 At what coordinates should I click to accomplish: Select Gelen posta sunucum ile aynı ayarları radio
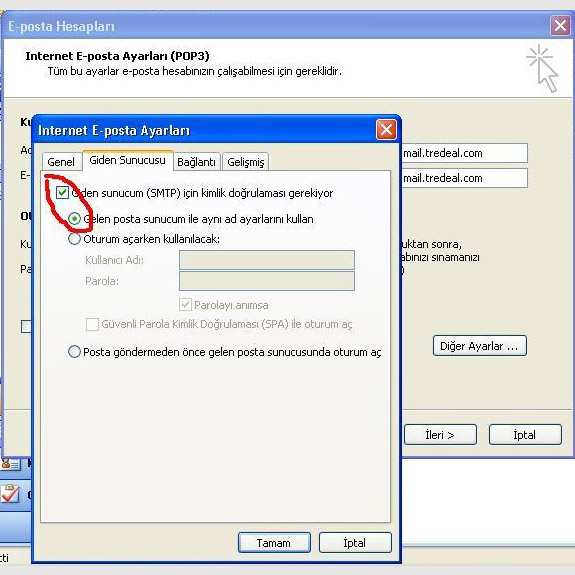(x=74, y=219)
